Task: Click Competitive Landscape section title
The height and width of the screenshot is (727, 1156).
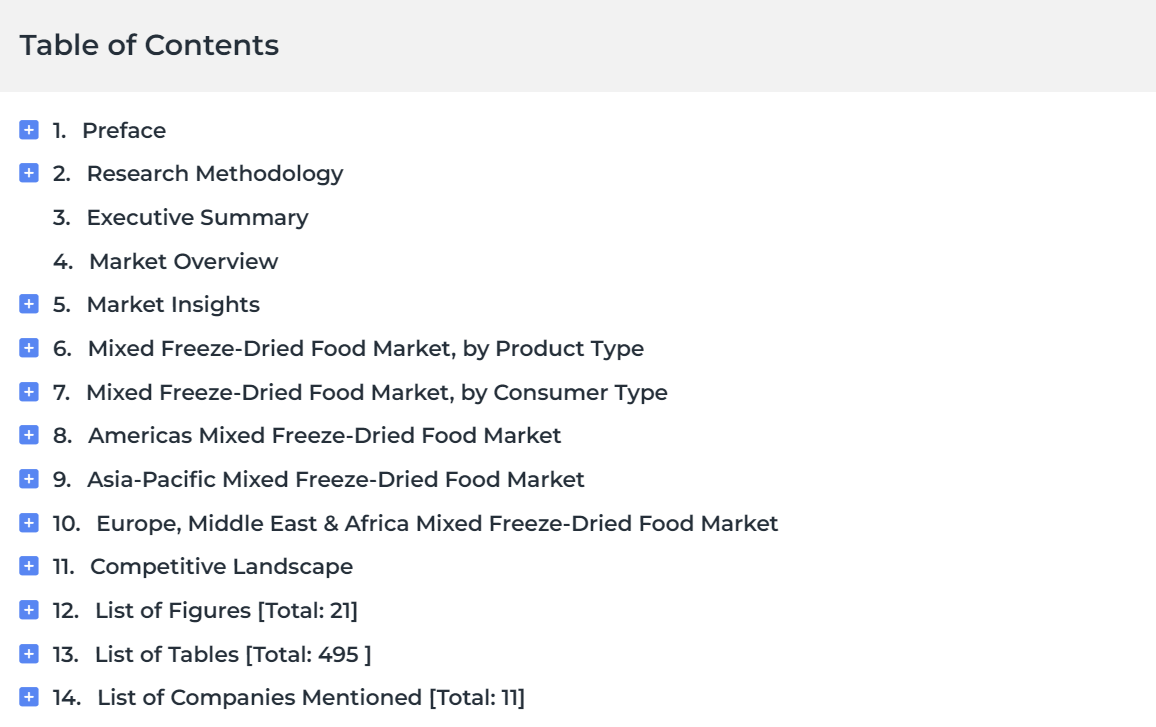Action: [221, 567]
